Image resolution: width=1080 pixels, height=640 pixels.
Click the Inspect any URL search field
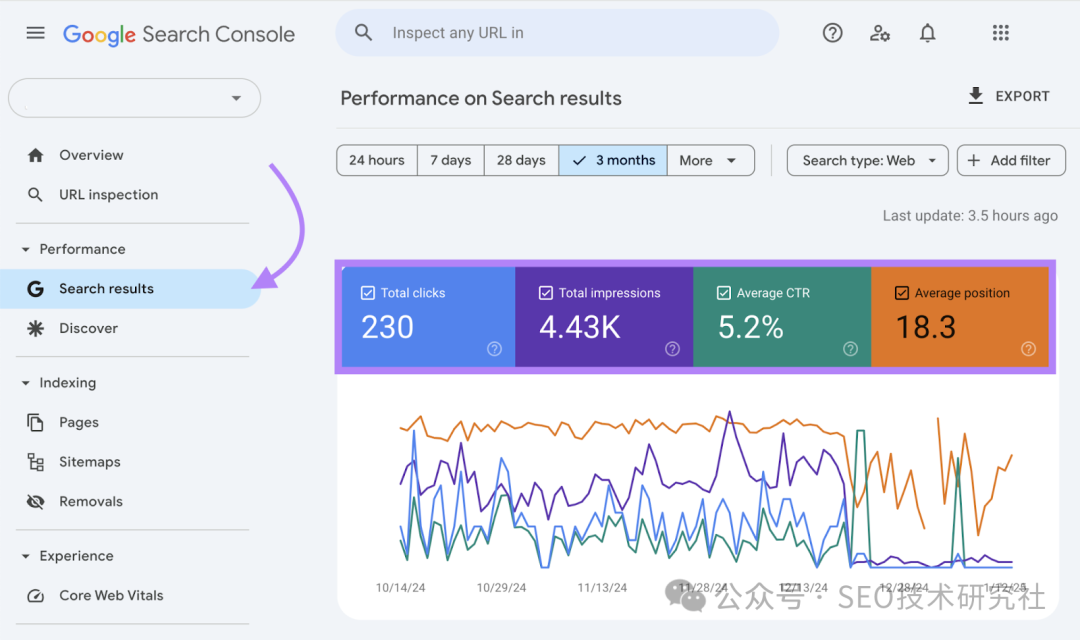point(557,33)
